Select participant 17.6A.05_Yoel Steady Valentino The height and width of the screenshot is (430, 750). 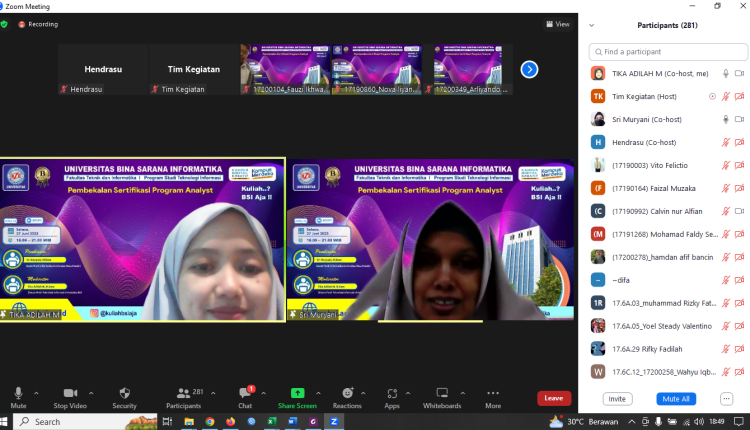(668, 326)
